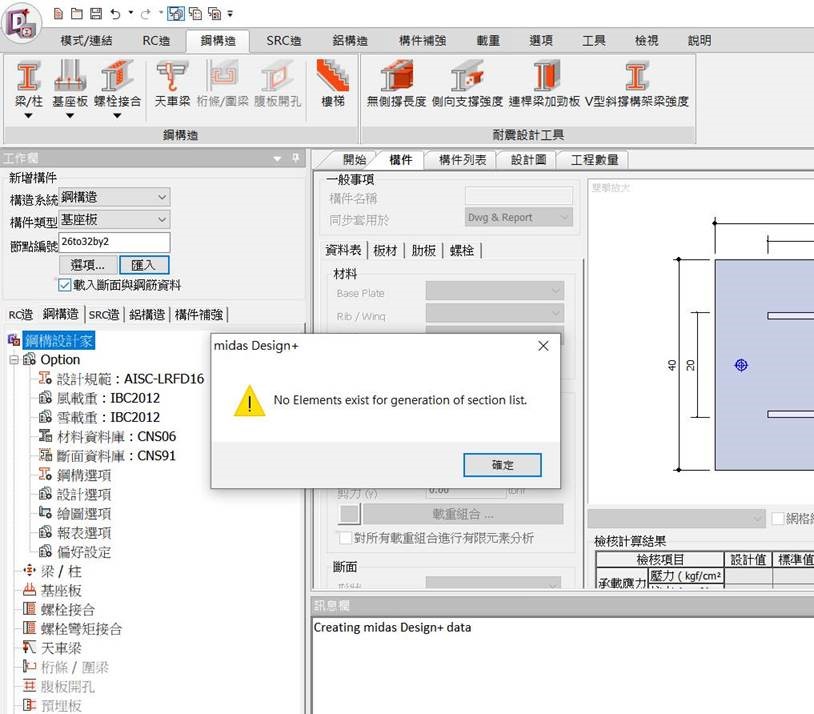
Task: Select the 鋼構設計家 root tree node
Action: [x=59, y=341]
